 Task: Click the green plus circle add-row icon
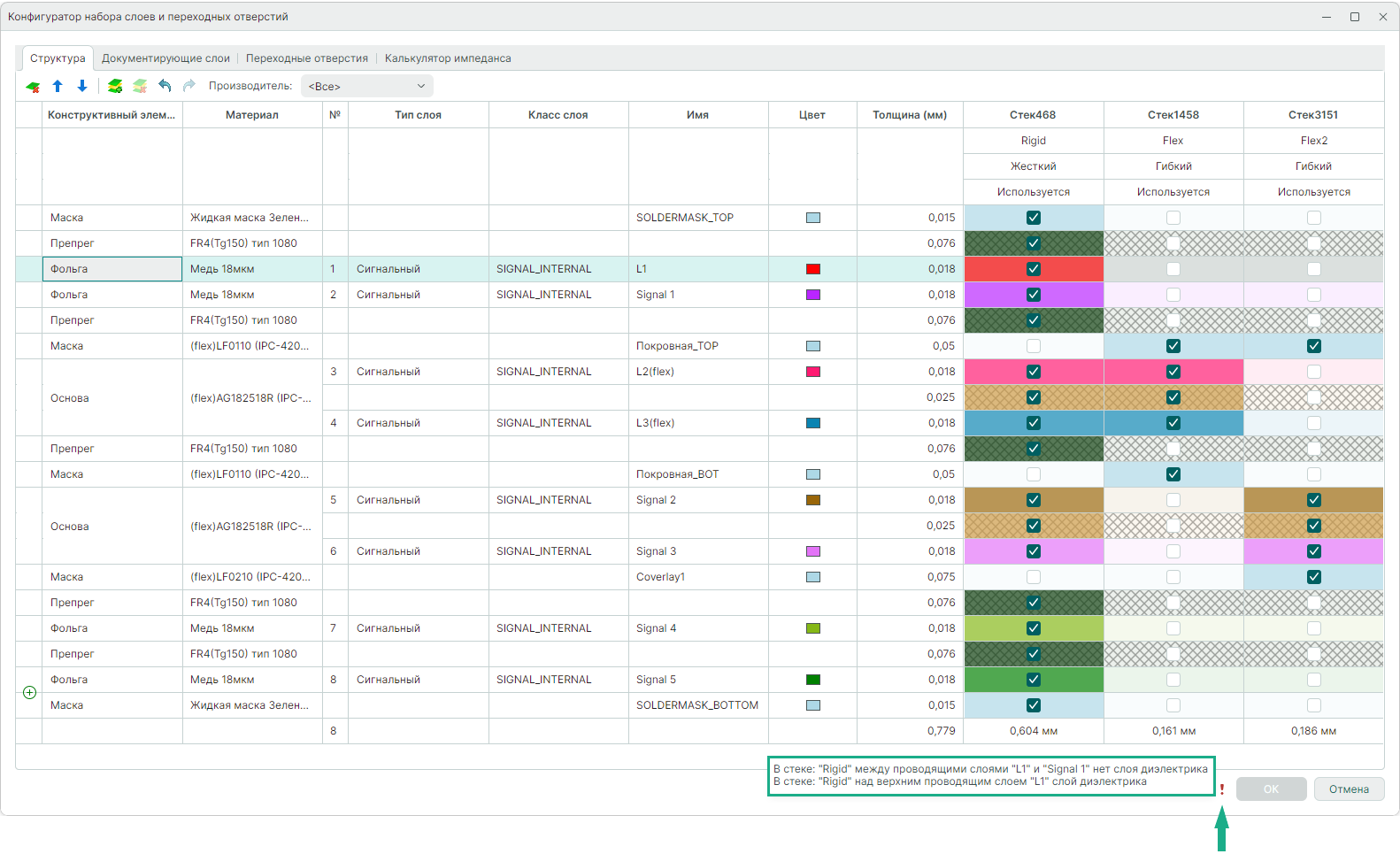(29, 693)
